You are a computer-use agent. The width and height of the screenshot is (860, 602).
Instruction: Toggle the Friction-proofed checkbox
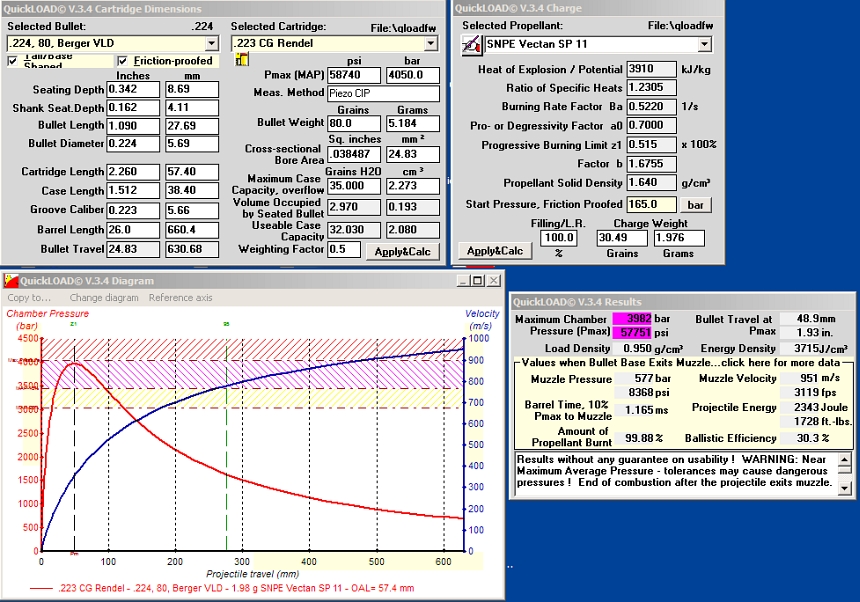pyautogui.click(x=122, y=61)
